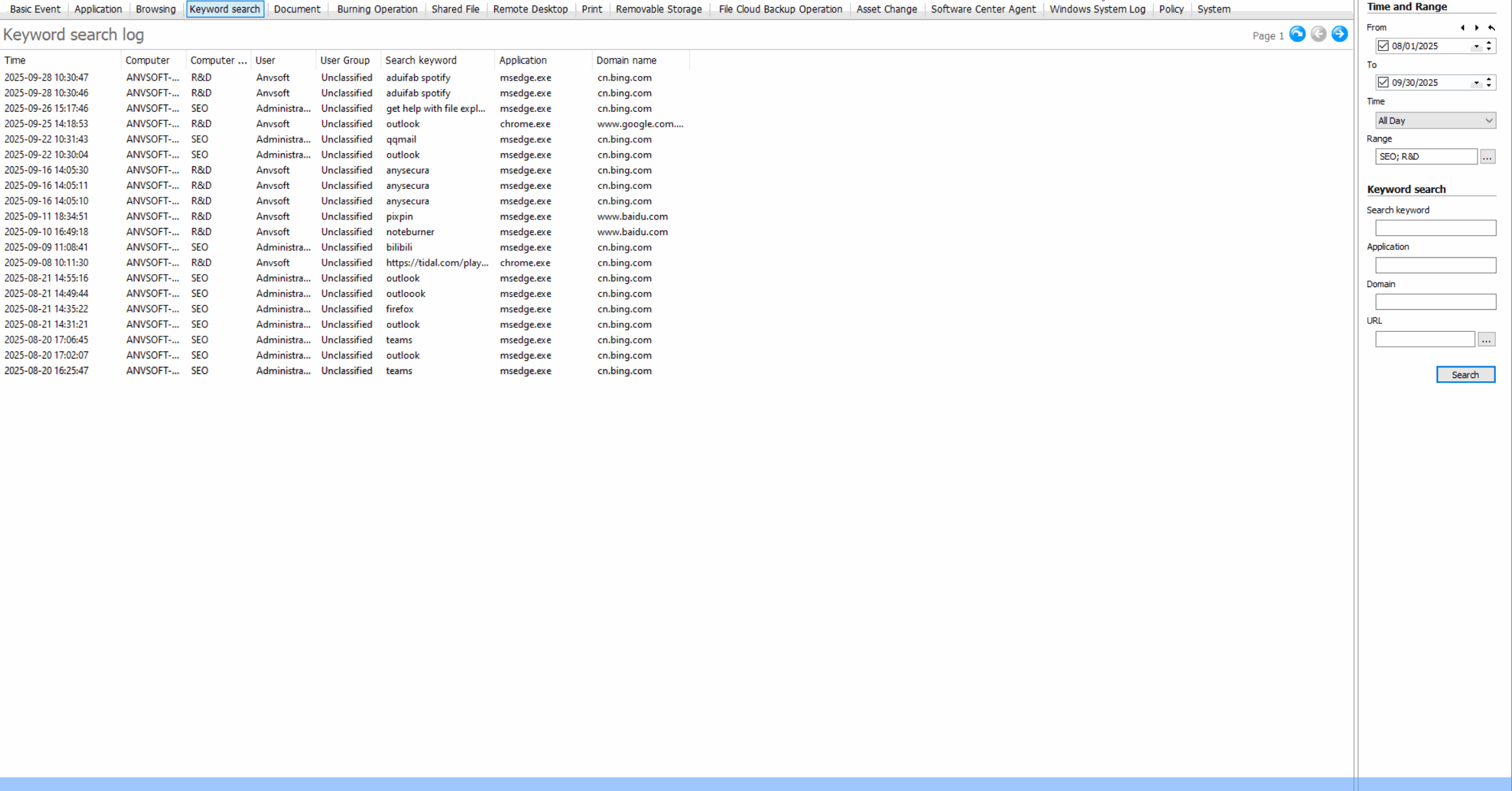1512x791 pixels.
Task: Go to next page with blue arrow
Action: coord(1339,34)
